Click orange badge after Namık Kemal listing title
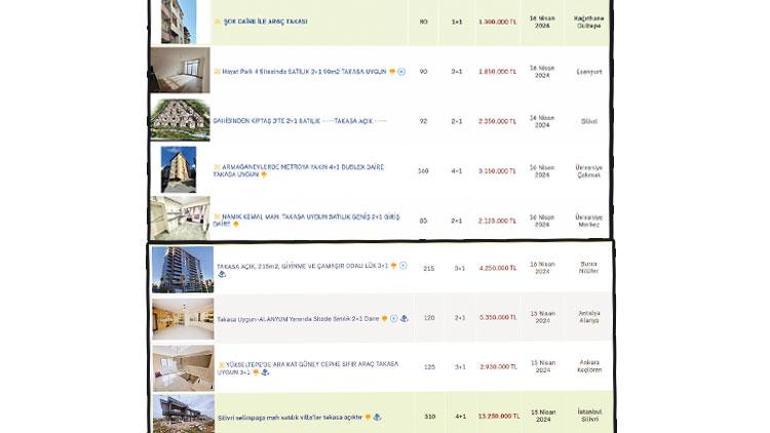The height and width of the screenshot is (433, 770). click(236, 225)
